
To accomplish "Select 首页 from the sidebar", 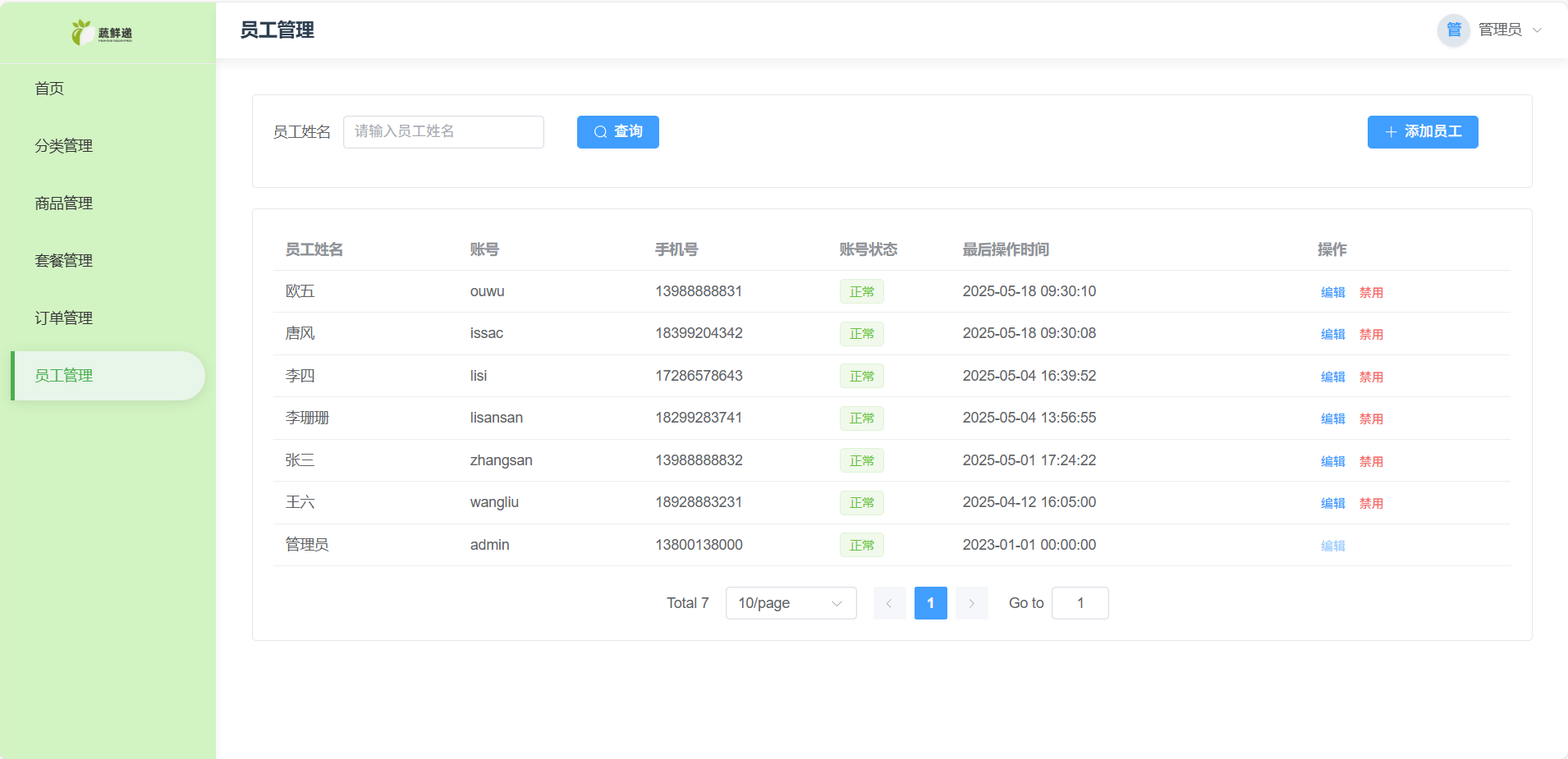I will pyautogui.click(x=49, y=88).
